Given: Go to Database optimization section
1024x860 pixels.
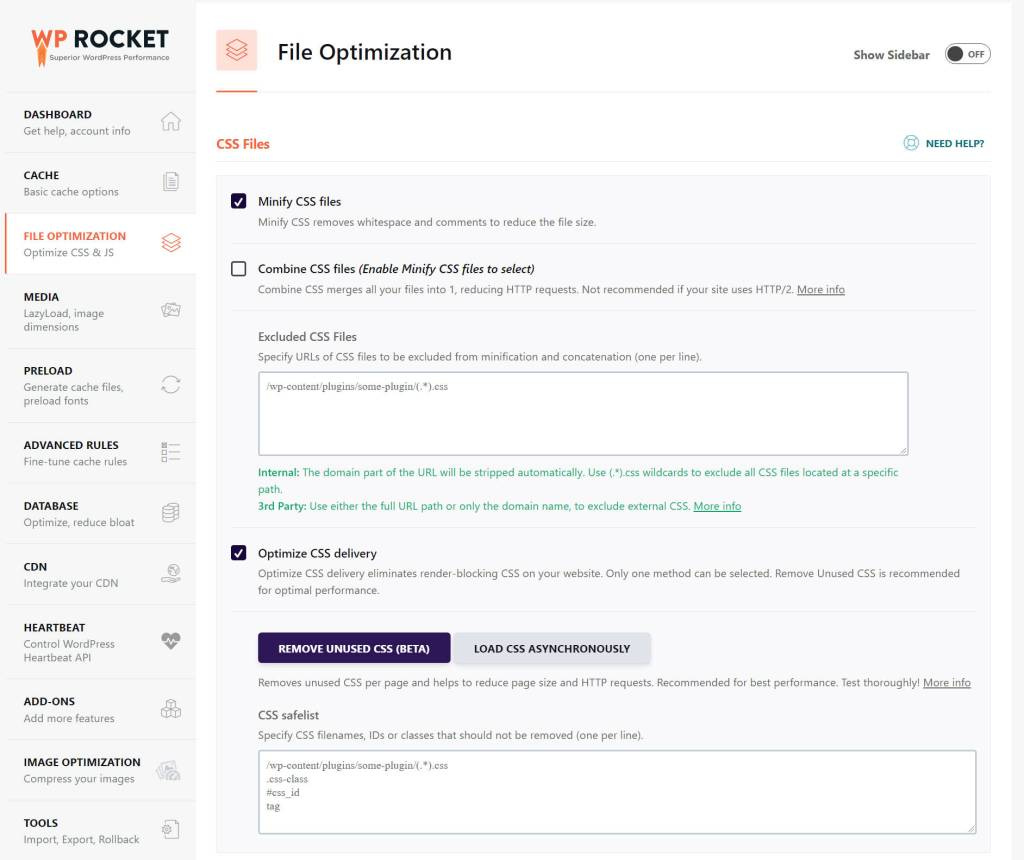Looking at the screenshot, I should click(101, 513).
